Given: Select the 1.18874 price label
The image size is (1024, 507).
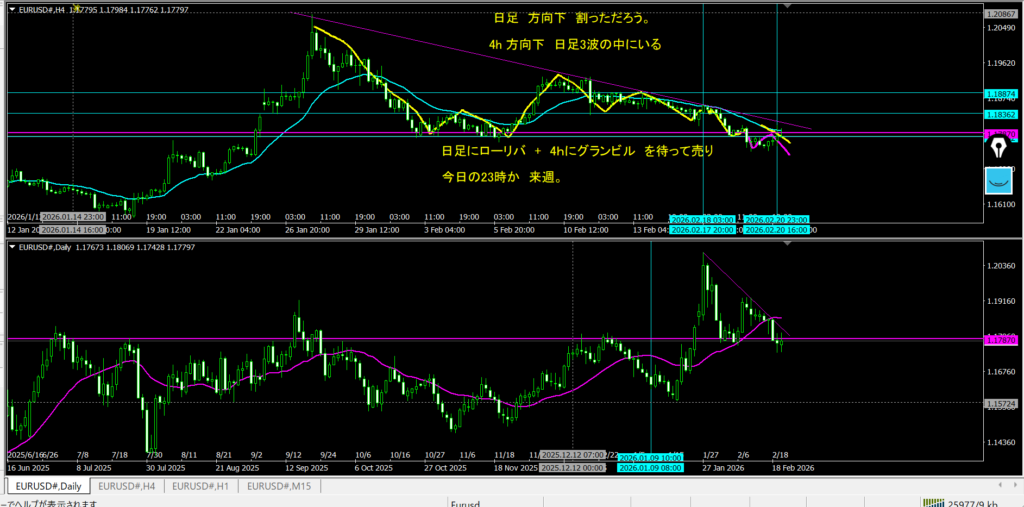Looking at the screenshot, I should pos(1002,94).
